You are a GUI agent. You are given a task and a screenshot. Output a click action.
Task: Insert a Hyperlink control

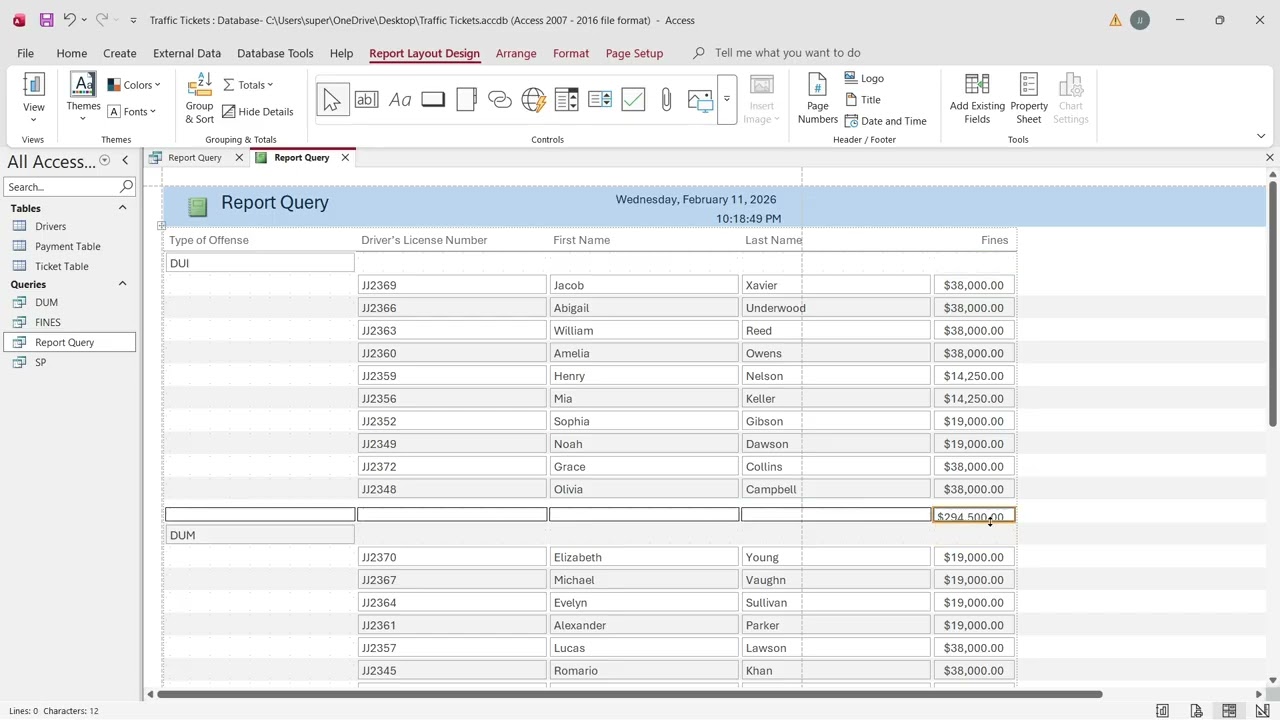(500, 100)
